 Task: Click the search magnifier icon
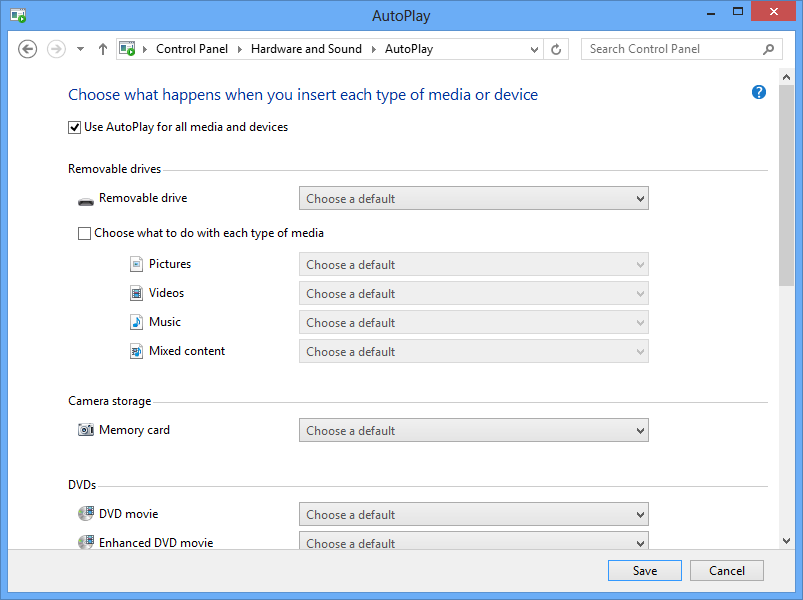(x=768, y=49)
